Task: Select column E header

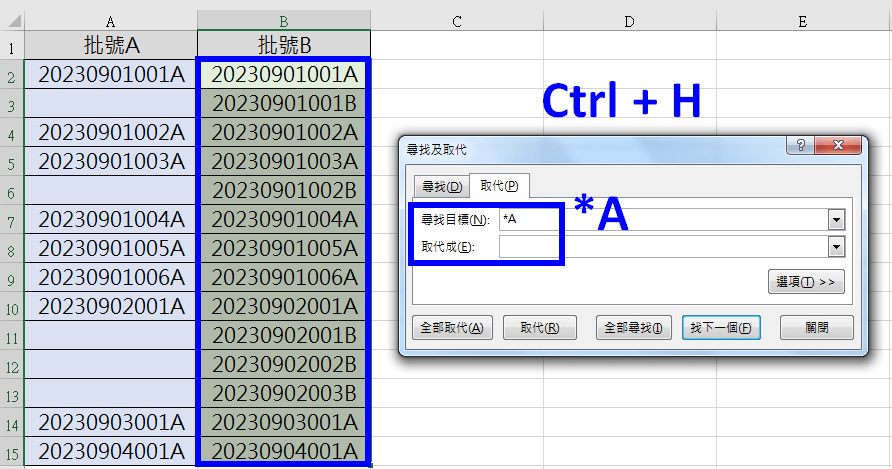Action: [x=803, y=21]
